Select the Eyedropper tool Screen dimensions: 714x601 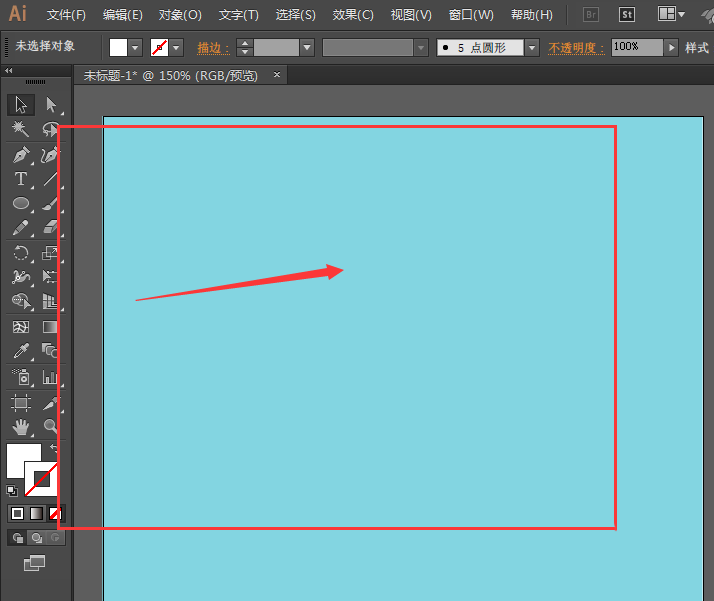click(20, 351)
